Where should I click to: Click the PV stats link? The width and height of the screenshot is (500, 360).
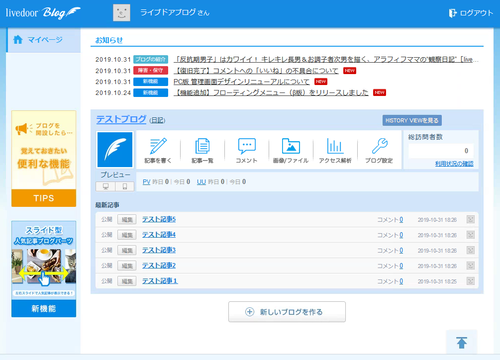coord(146,182)
